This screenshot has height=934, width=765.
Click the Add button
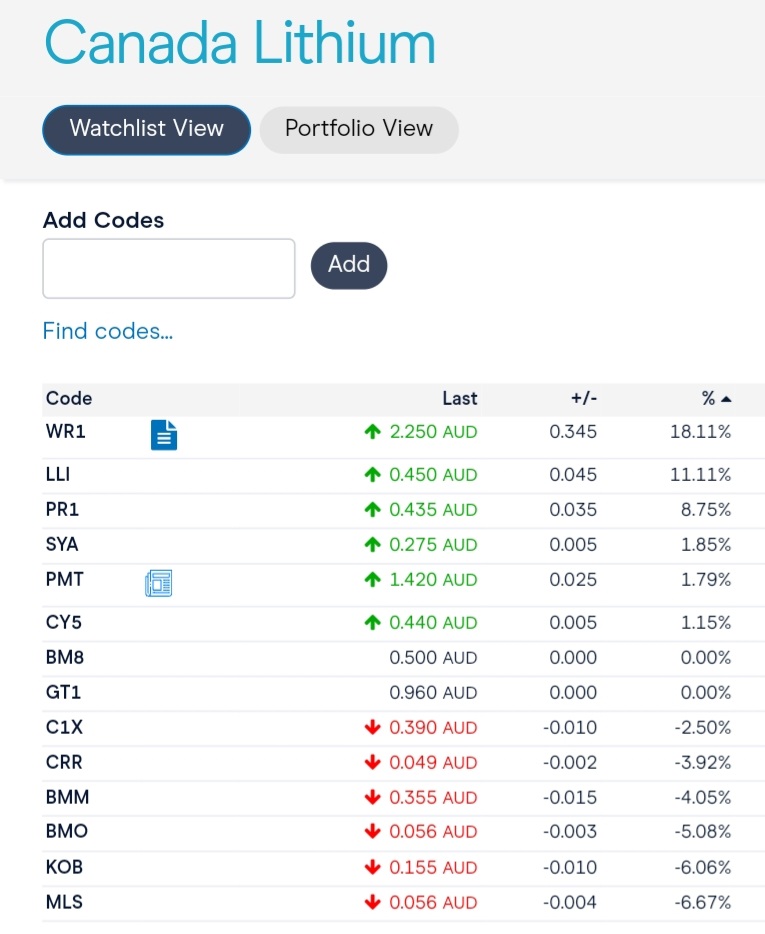click(x=349, y=265)
